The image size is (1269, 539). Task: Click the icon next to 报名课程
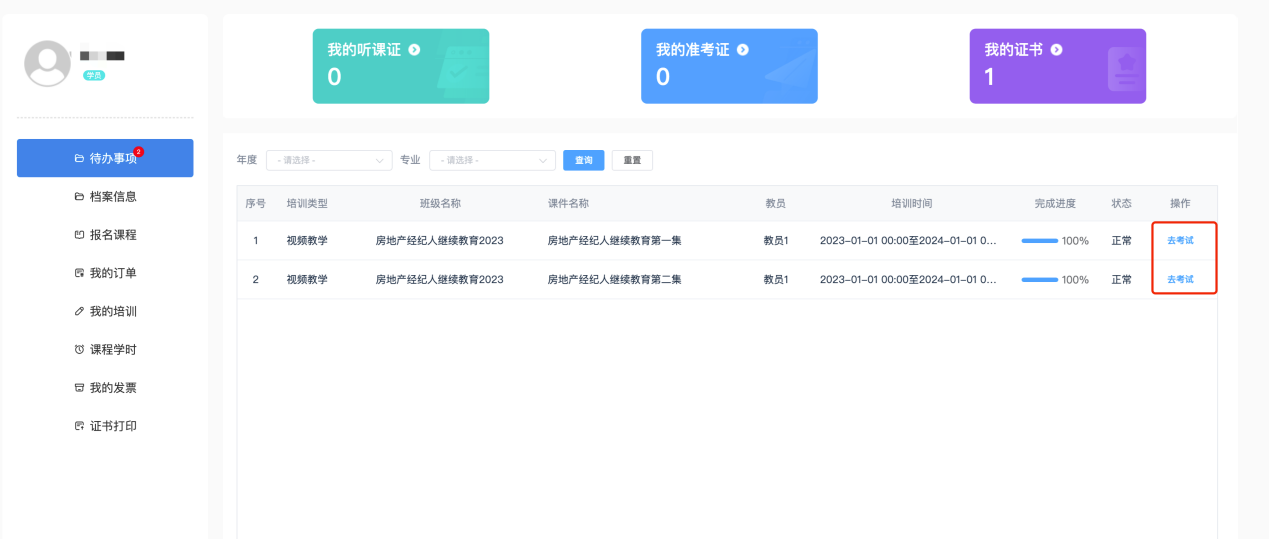point(79,235)
